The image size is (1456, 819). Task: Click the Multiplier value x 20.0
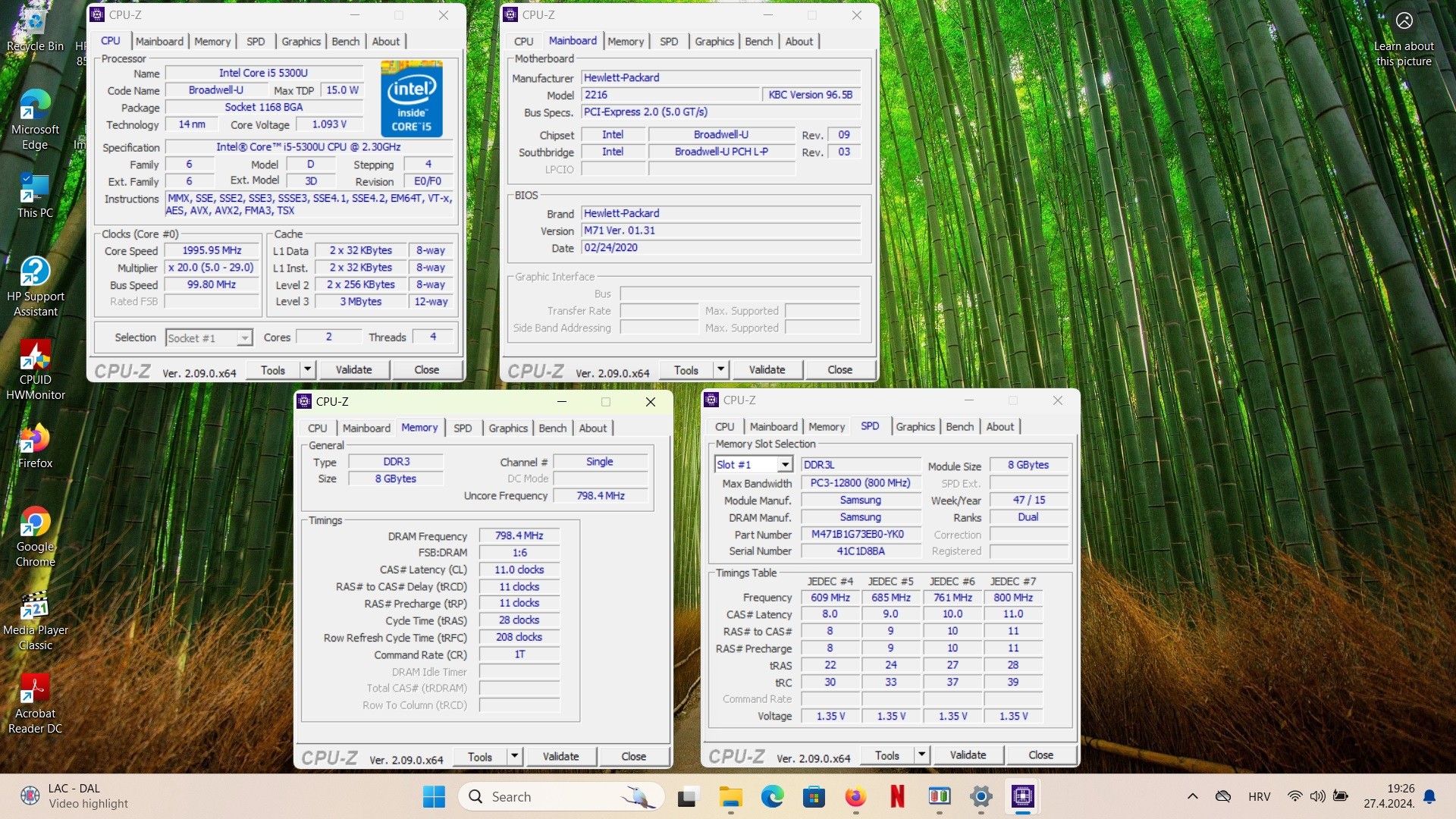tap(212, 268)
